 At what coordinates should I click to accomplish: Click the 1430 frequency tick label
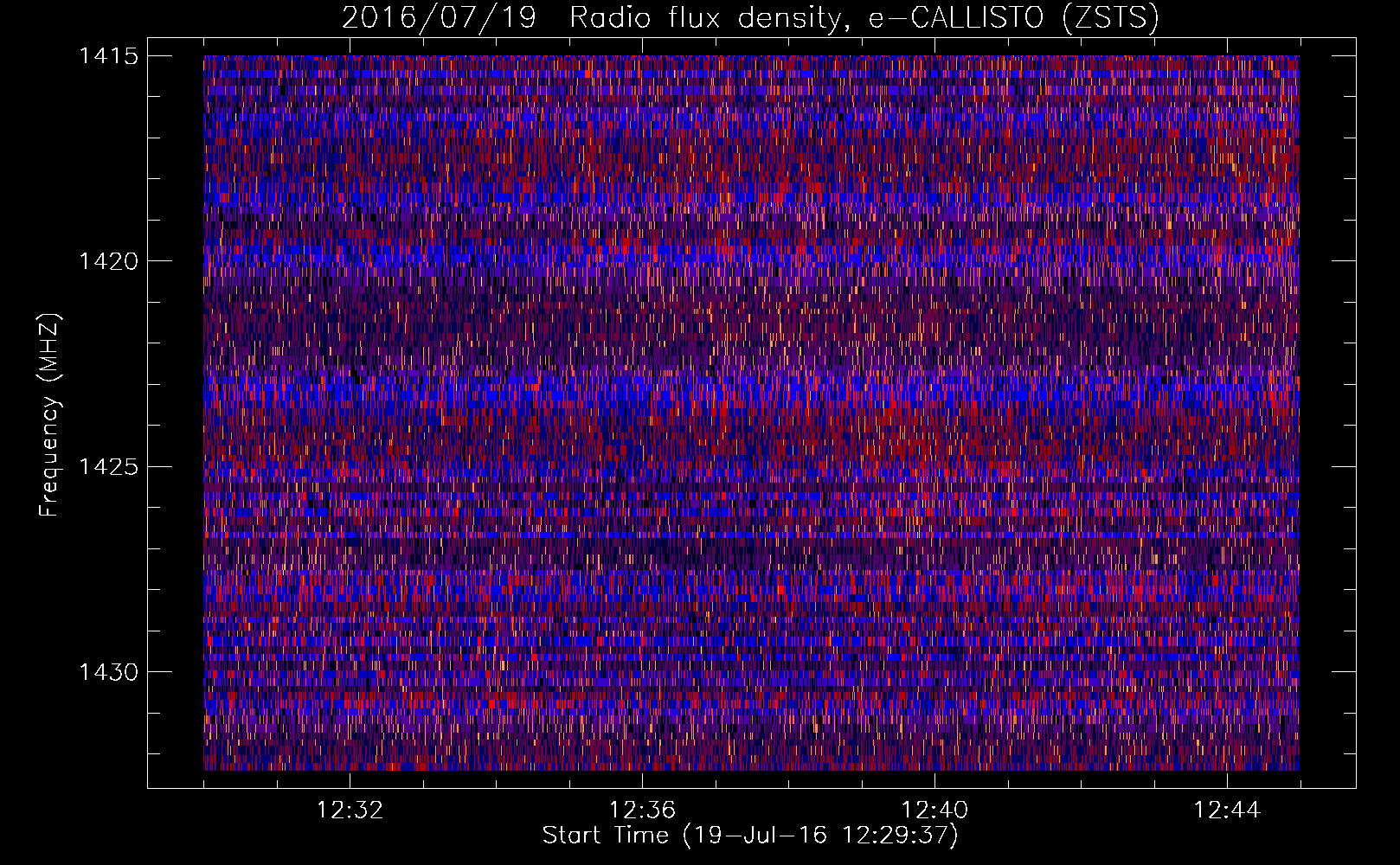pos(108,672)
